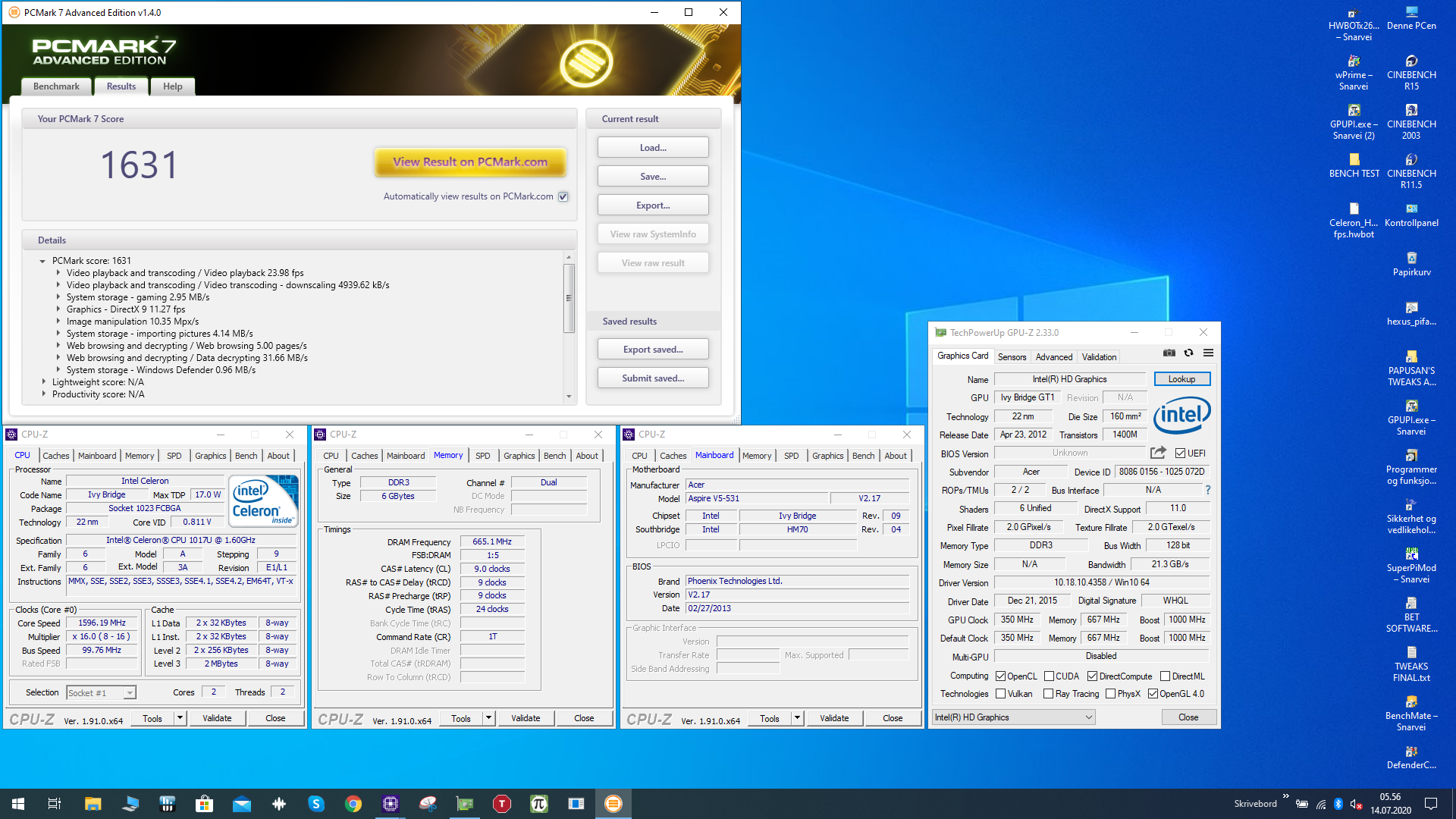
Task: Click Bus Interface question mark icon
Action: (1207, 490)
